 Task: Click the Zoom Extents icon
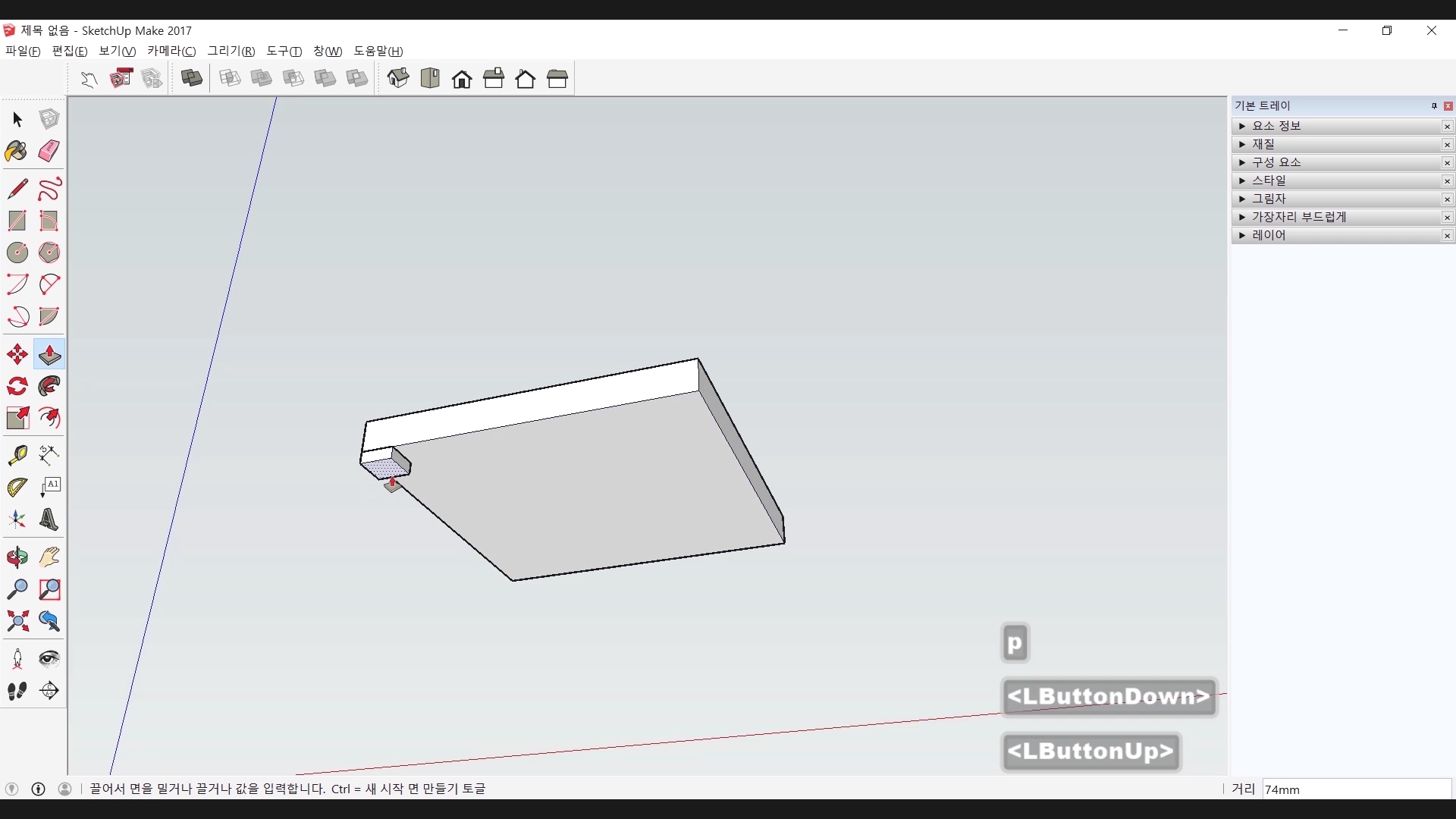[x=17, y=622]
